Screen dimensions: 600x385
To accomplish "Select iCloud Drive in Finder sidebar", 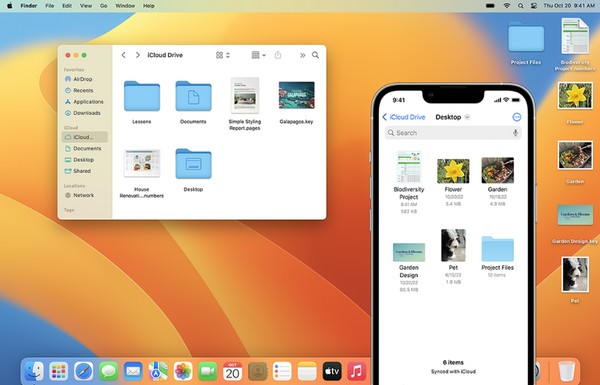I will click(x=85, y=137).
